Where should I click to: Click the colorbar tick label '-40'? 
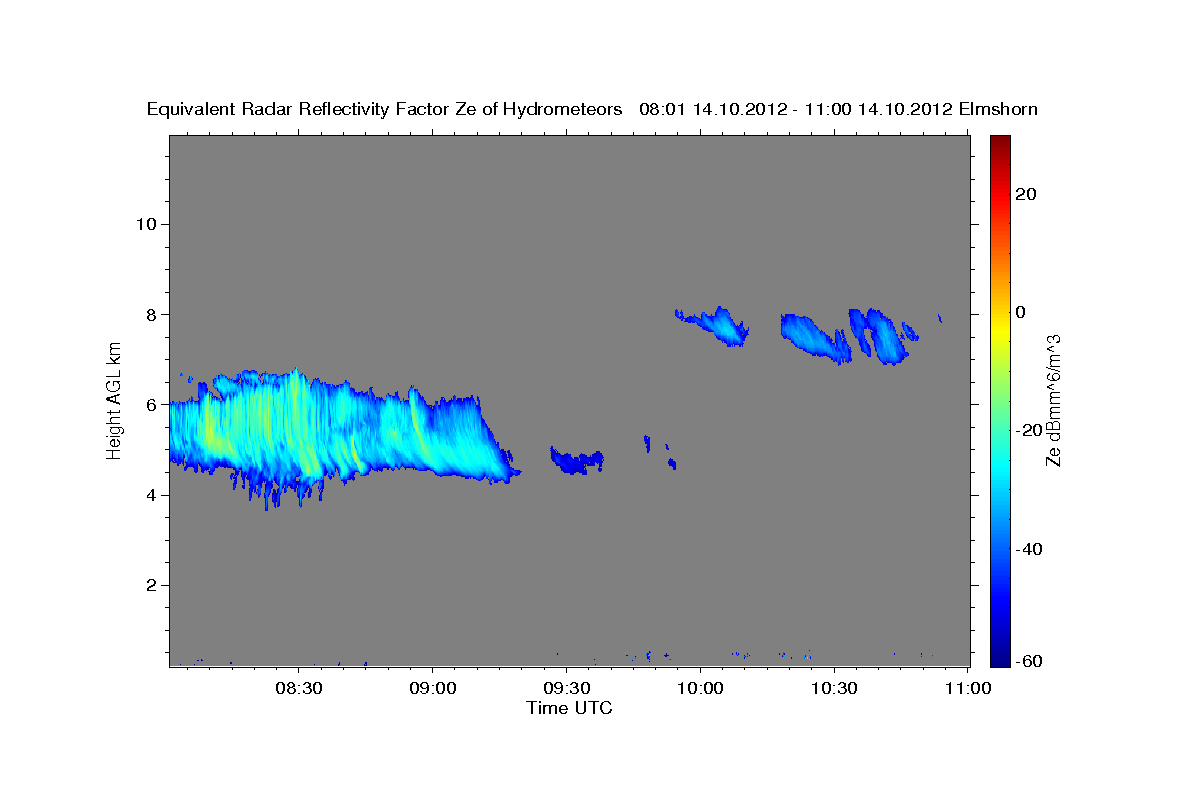(x=1031, y=549)
